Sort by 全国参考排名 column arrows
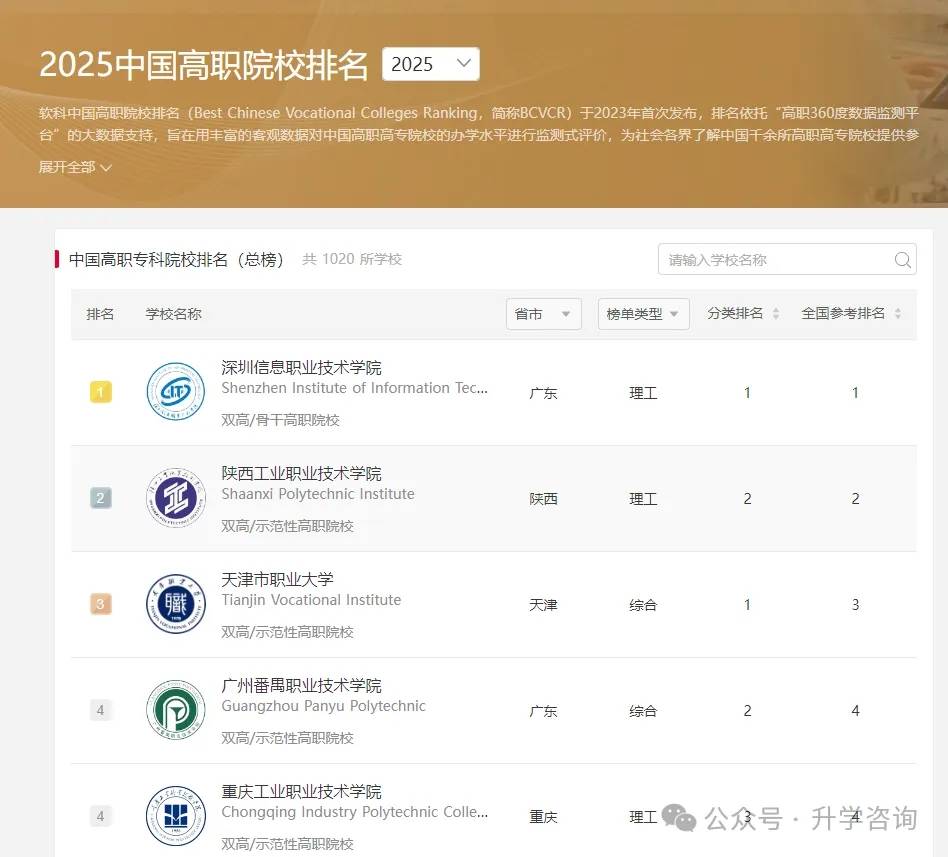The image size is (948, 857). (x=898, y=313)
